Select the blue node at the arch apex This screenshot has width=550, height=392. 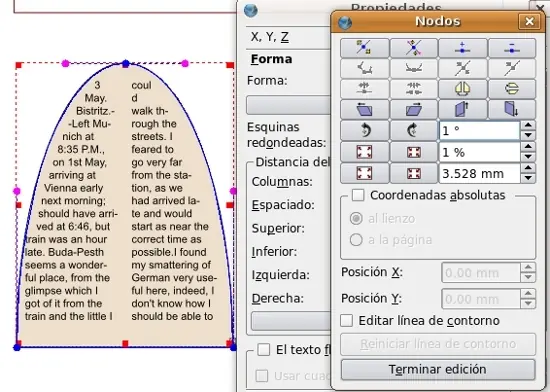tap(126, 63)
